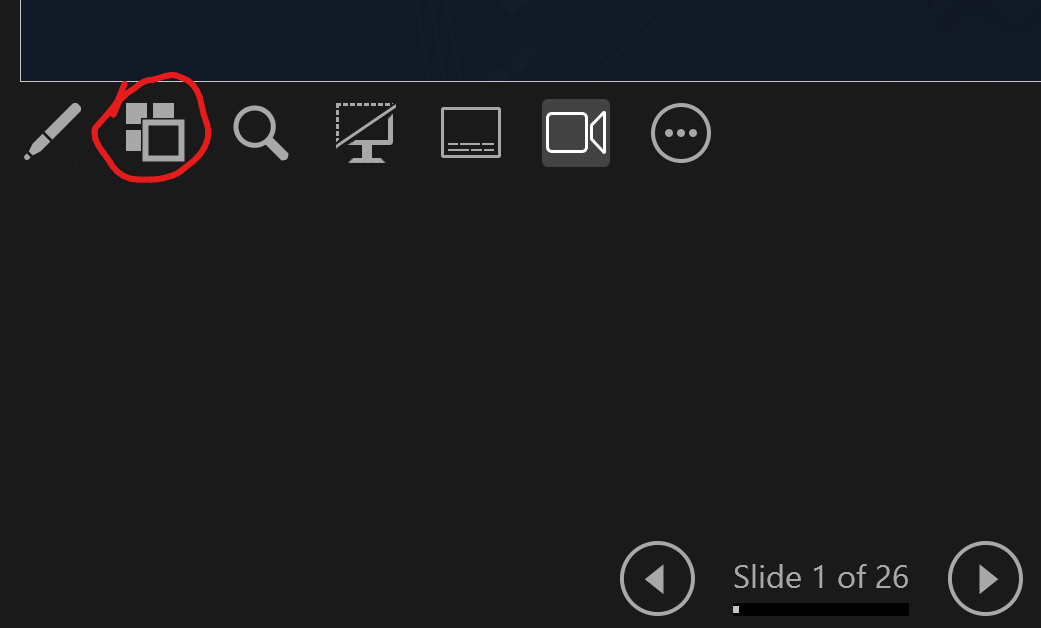
Task: Click the red-circled slide grid icon
Action: [155, 132]
